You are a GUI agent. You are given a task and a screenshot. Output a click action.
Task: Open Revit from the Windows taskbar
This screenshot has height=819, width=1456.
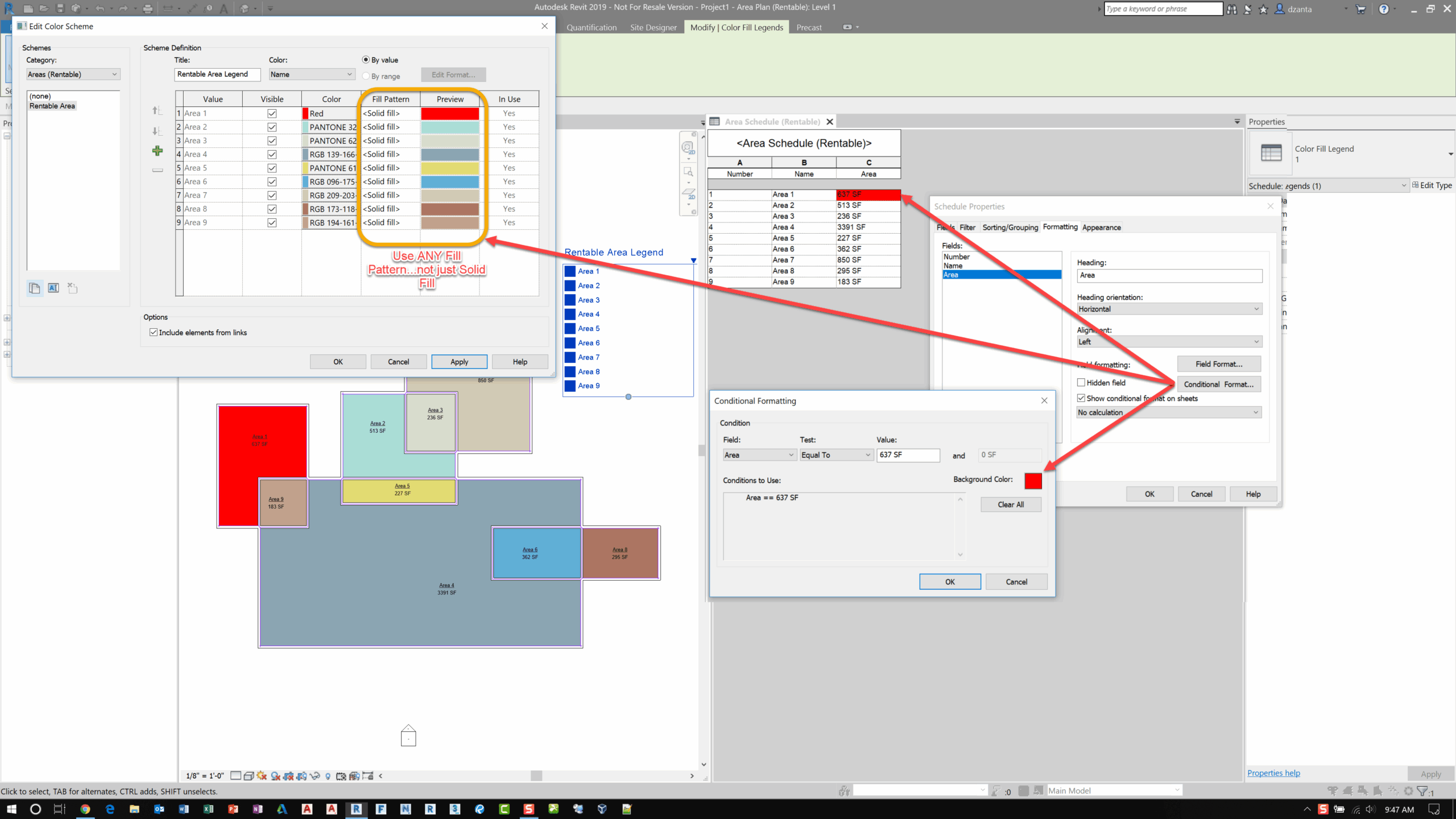click(x=356, y=809)
